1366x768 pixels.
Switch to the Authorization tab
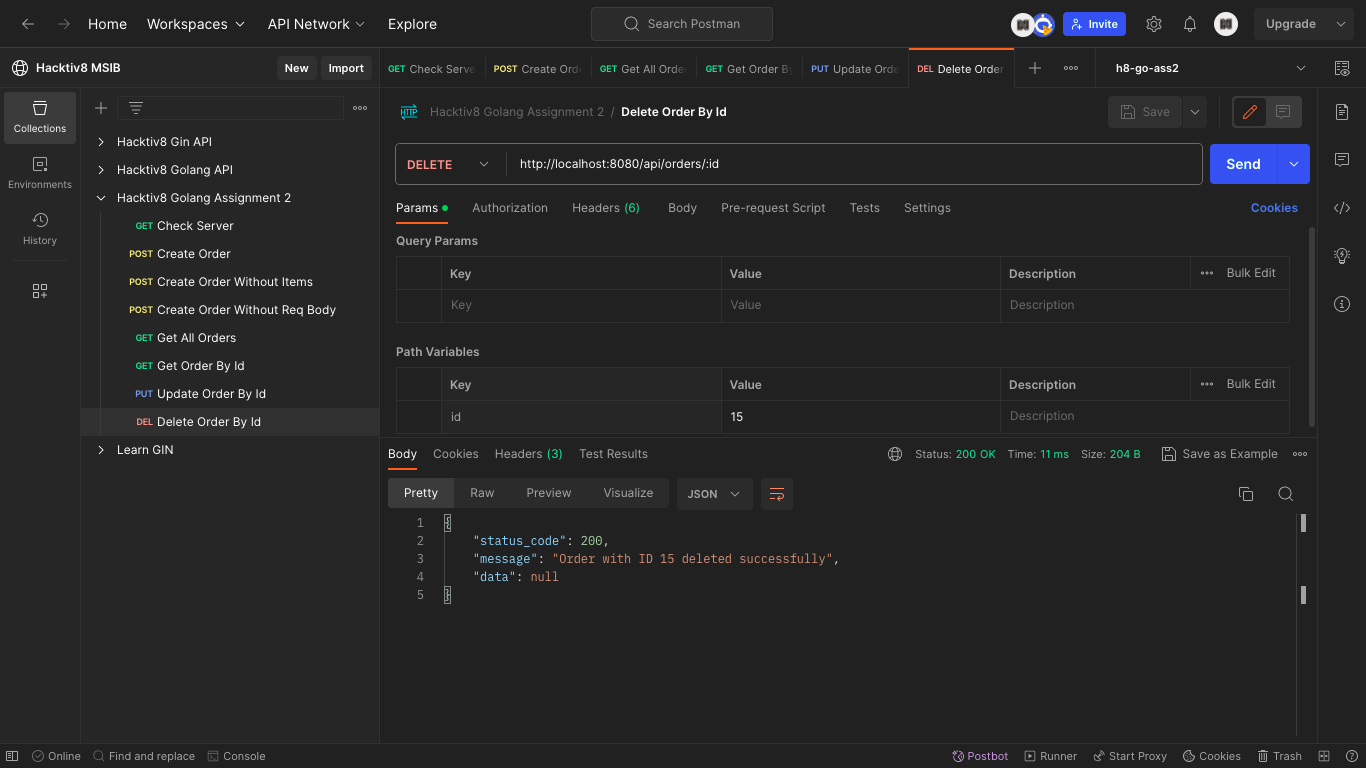click(510, 208)
